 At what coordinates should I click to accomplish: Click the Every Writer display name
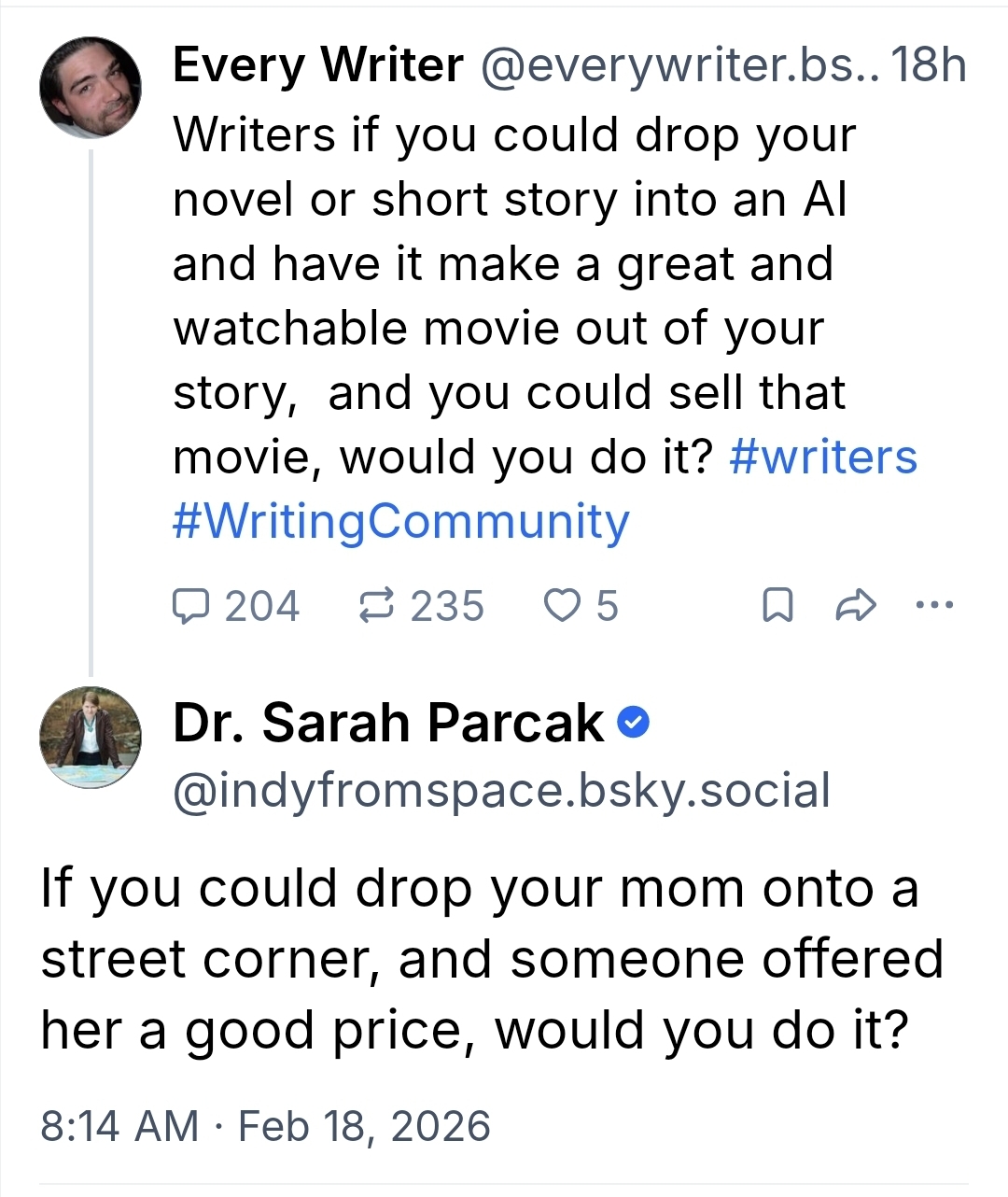click(317, 65)
